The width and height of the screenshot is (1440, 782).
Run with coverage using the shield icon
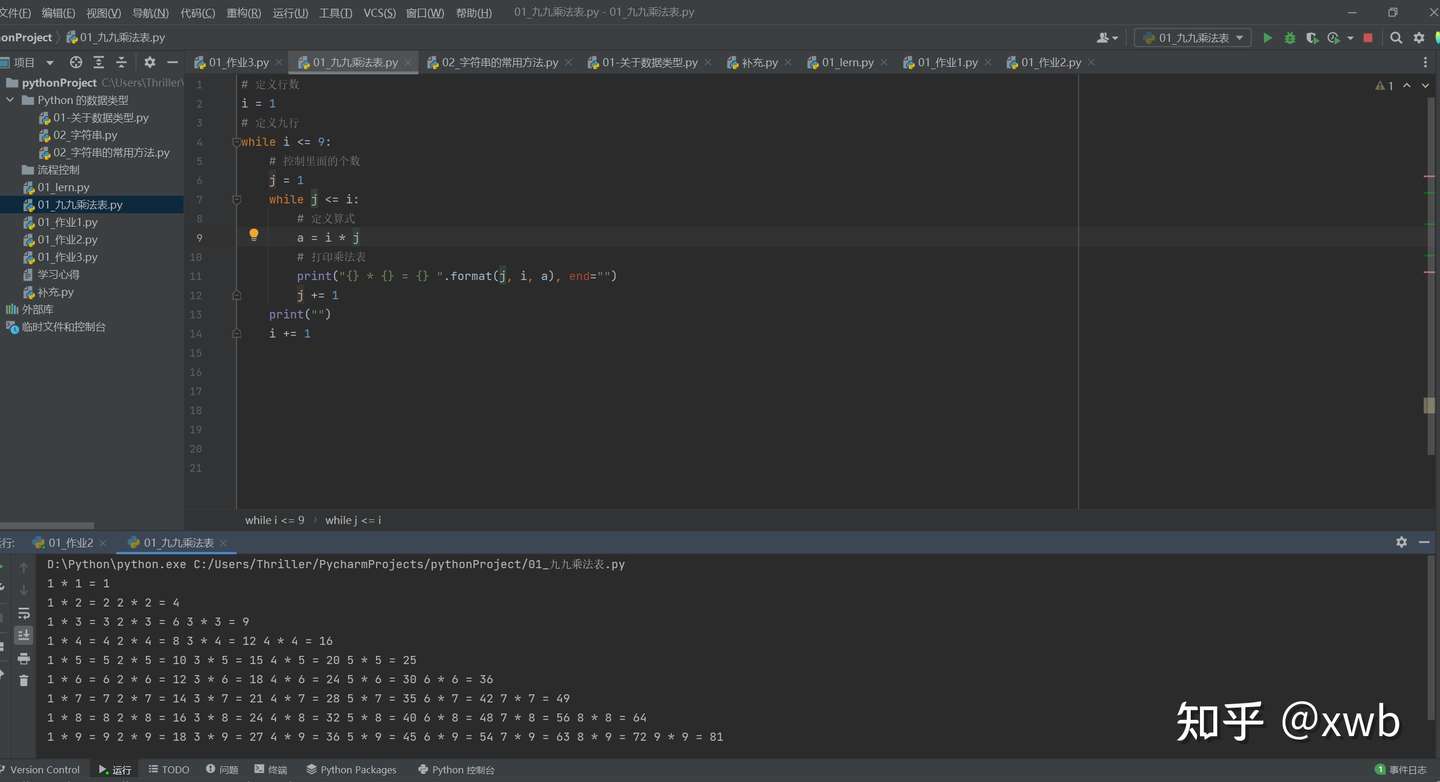pyautogui.click(x=1312, y=38)
